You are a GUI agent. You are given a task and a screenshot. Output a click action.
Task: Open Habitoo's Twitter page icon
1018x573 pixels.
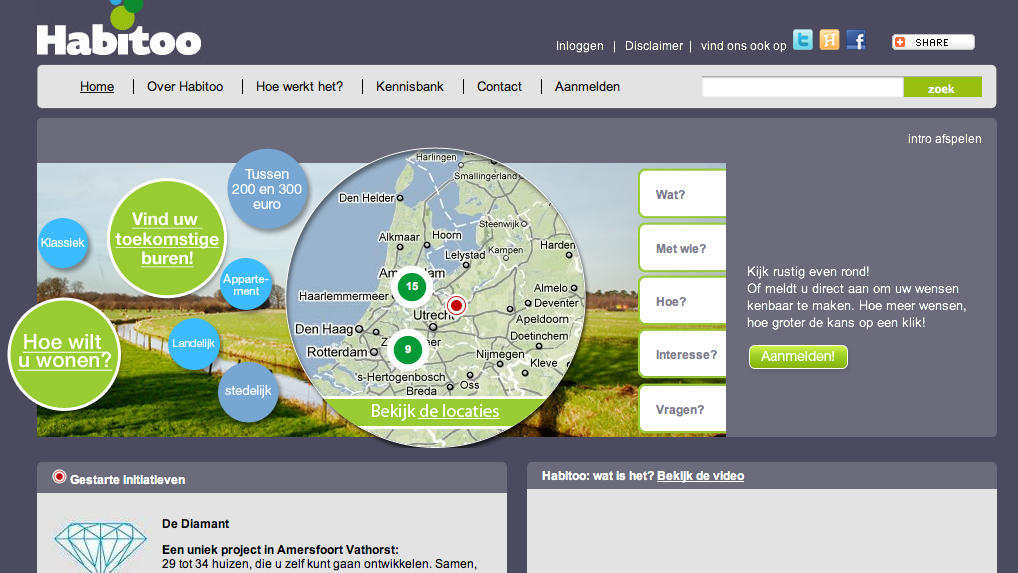click(x=802, y=40)
